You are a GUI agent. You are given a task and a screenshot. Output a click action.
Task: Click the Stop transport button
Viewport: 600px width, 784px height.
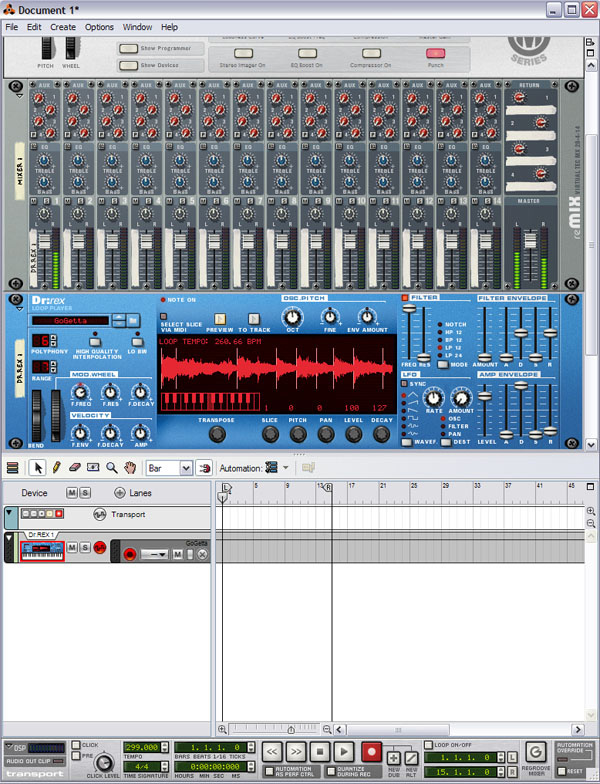(x=320, y=752)
